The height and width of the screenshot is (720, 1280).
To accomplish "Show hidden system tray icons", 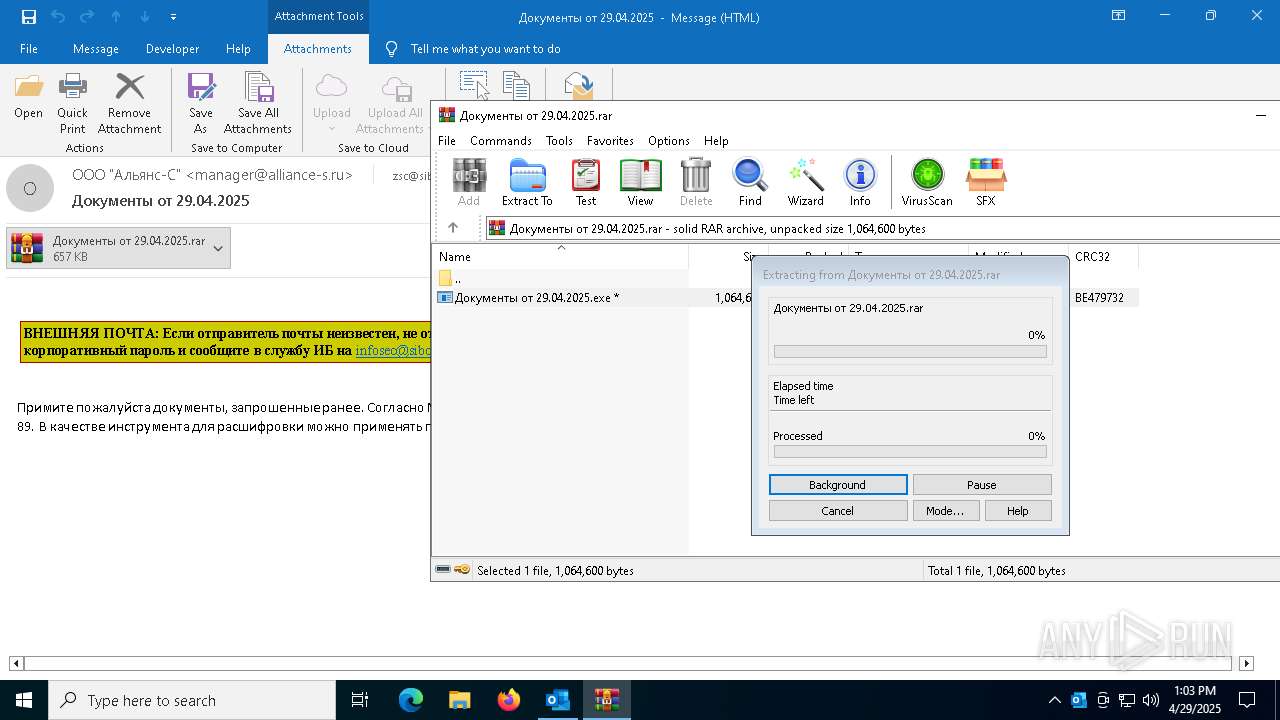I will [1054, 700].
